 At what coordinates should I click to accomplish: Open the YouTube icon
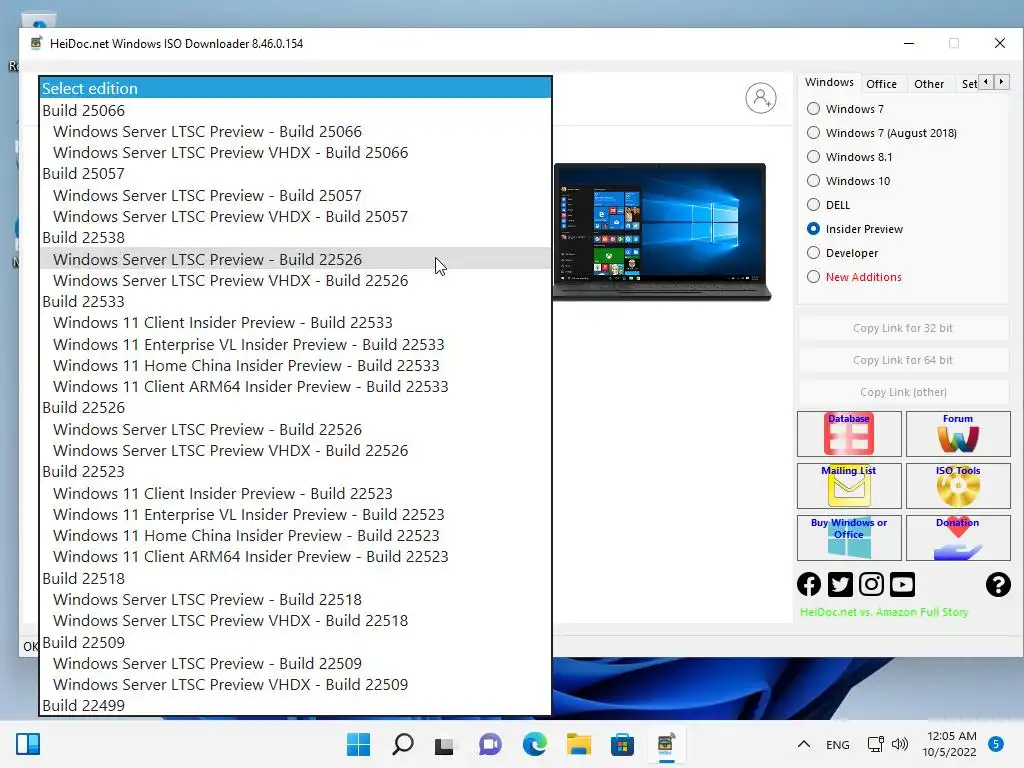pos(903,584)
